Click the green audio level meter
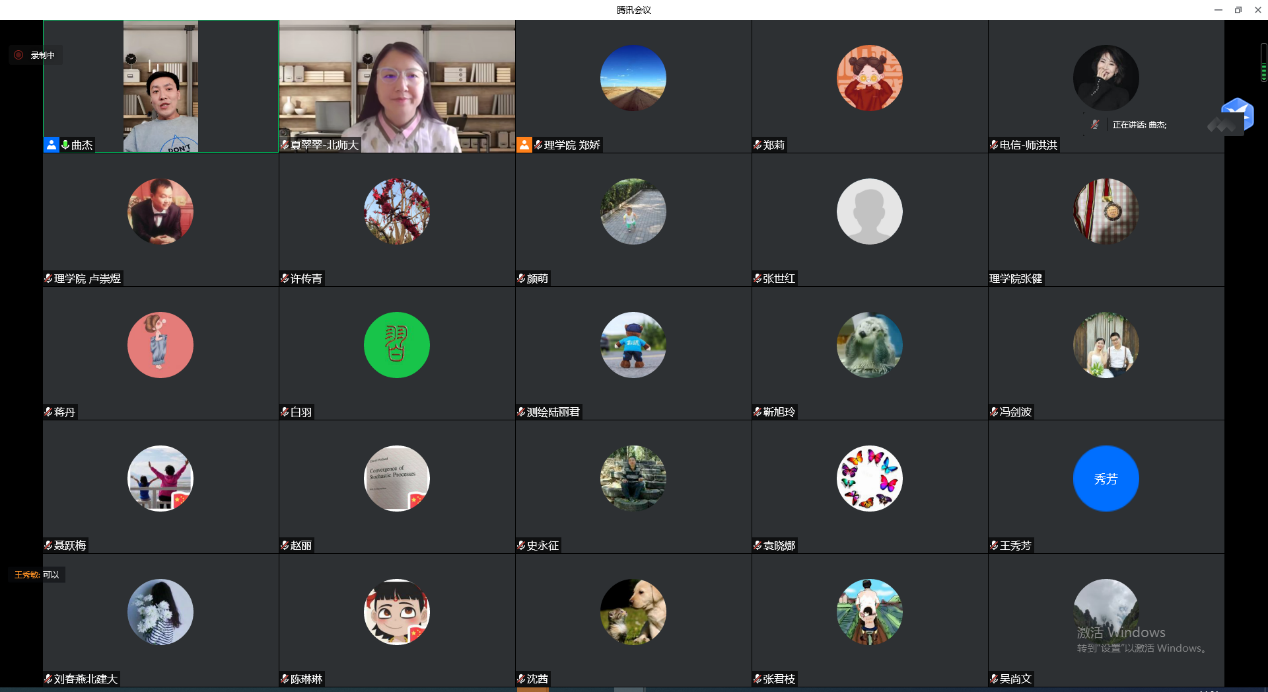The image size is (1268, 692). point(1263,62)
